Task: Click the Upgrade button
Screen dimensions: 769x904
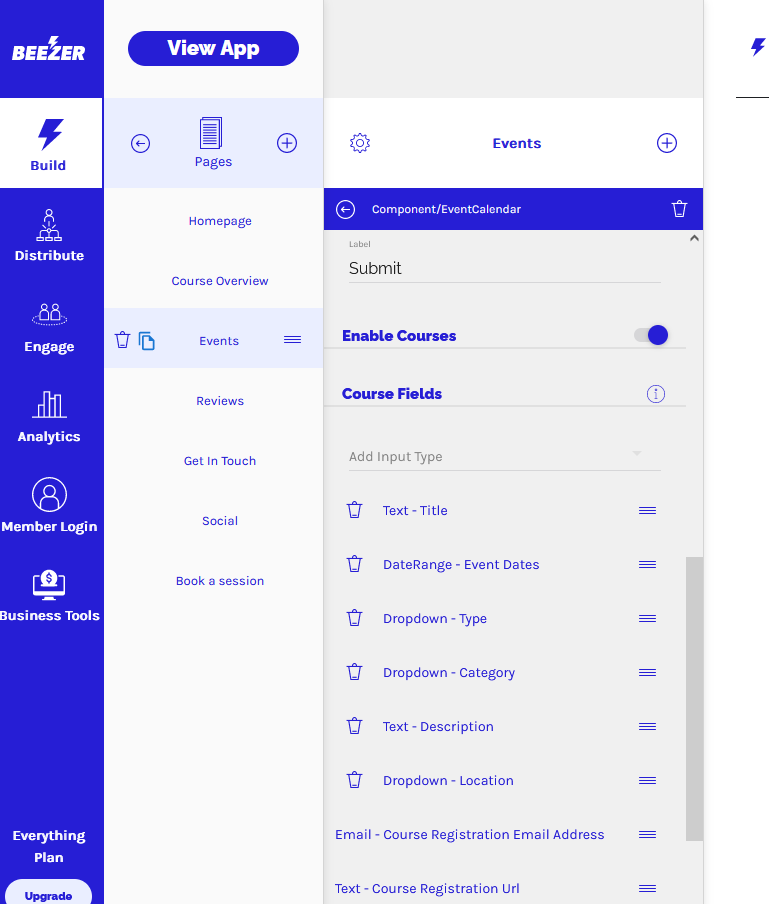Action: click(x=48, y=895)
